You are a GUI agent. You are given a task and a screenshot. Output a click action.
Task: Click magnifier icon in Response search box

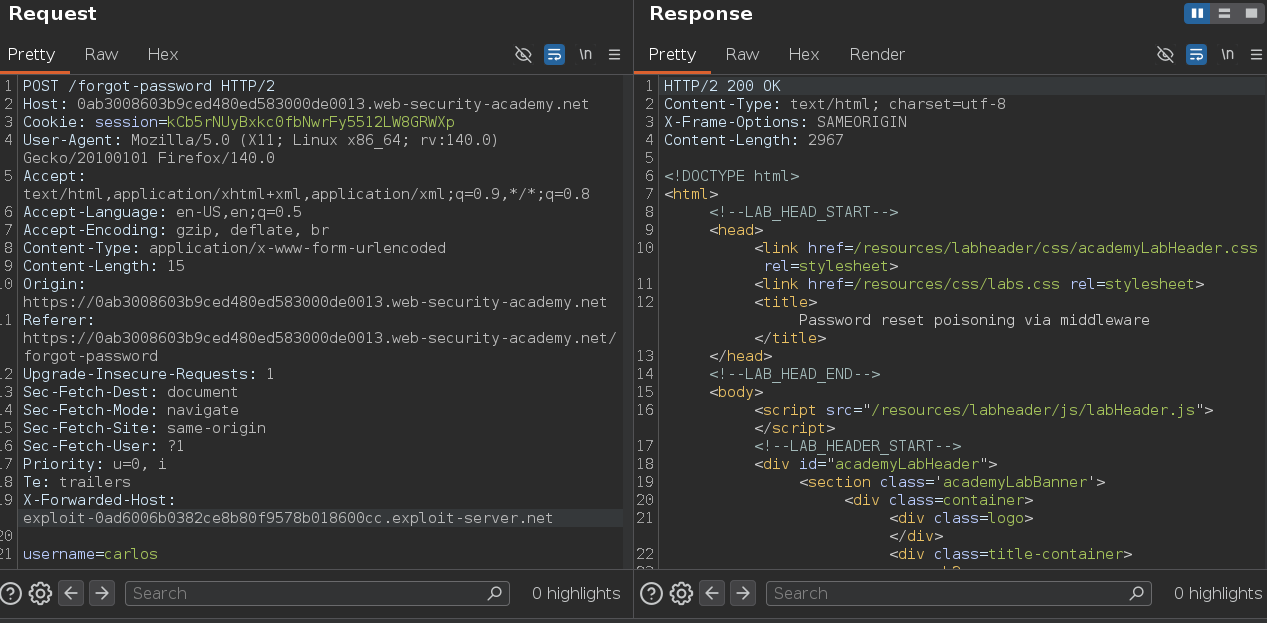click(x=1136, y=593)
